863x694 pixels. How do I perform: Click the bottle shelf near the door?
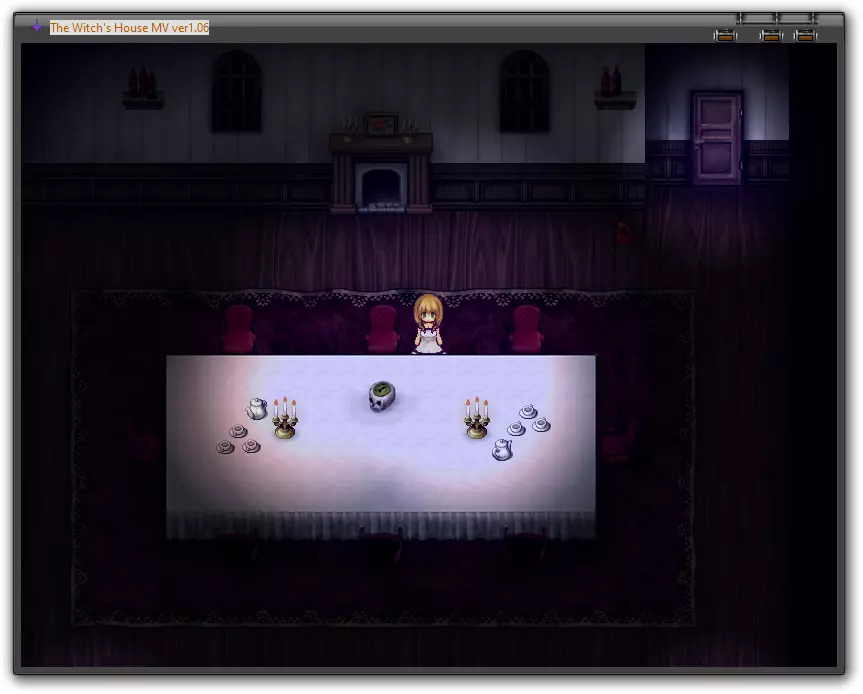615,88
